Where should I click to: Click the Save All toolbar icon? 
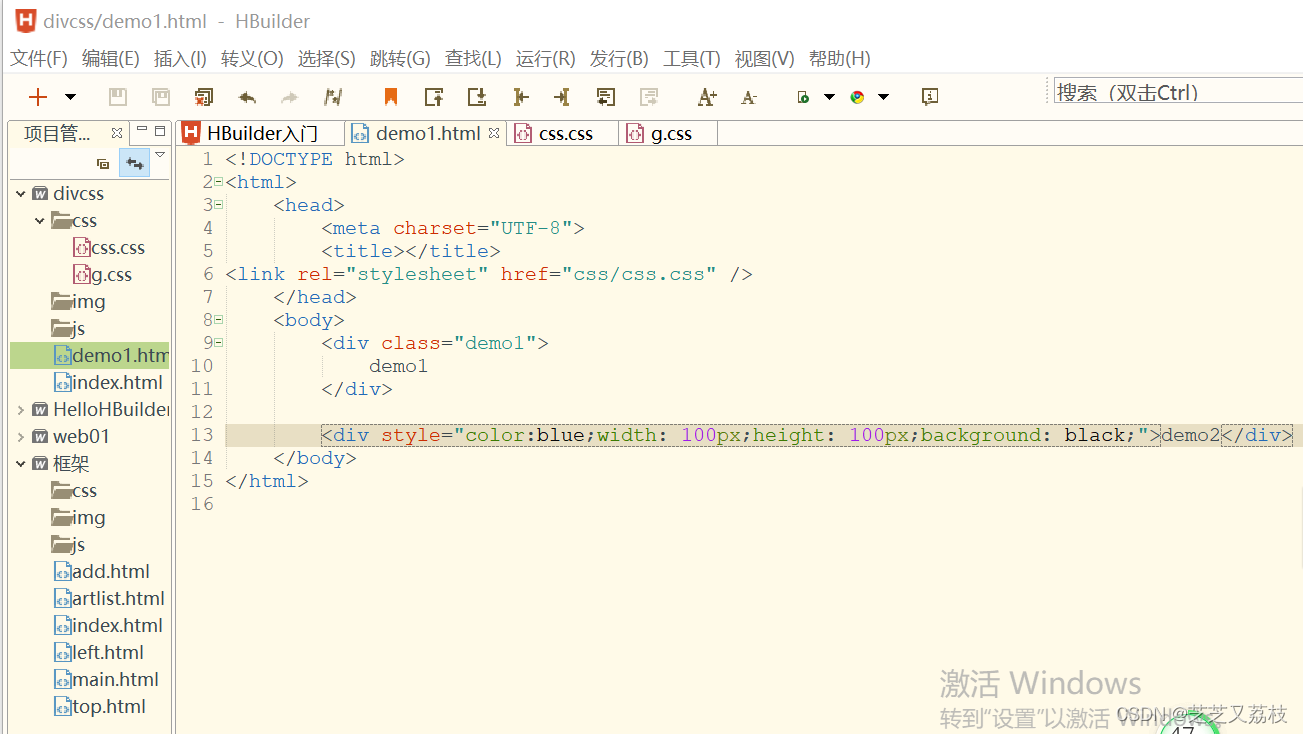pyautogui.click(x=160, y=97)
